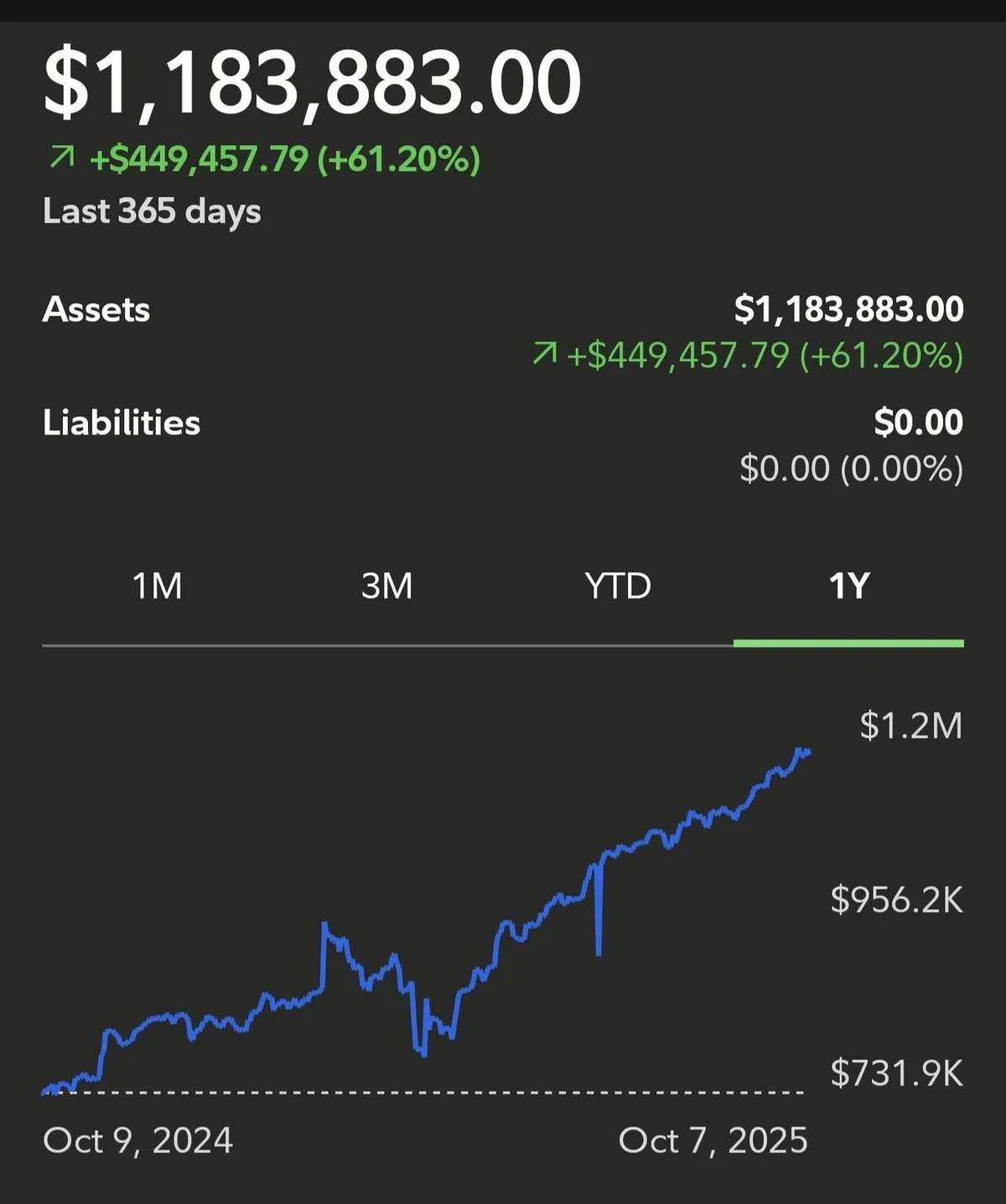Viewport: 1006px width, 1204px height.
Task: Click the green arrow icon in Assets row
Action: (x=544, y=355)
